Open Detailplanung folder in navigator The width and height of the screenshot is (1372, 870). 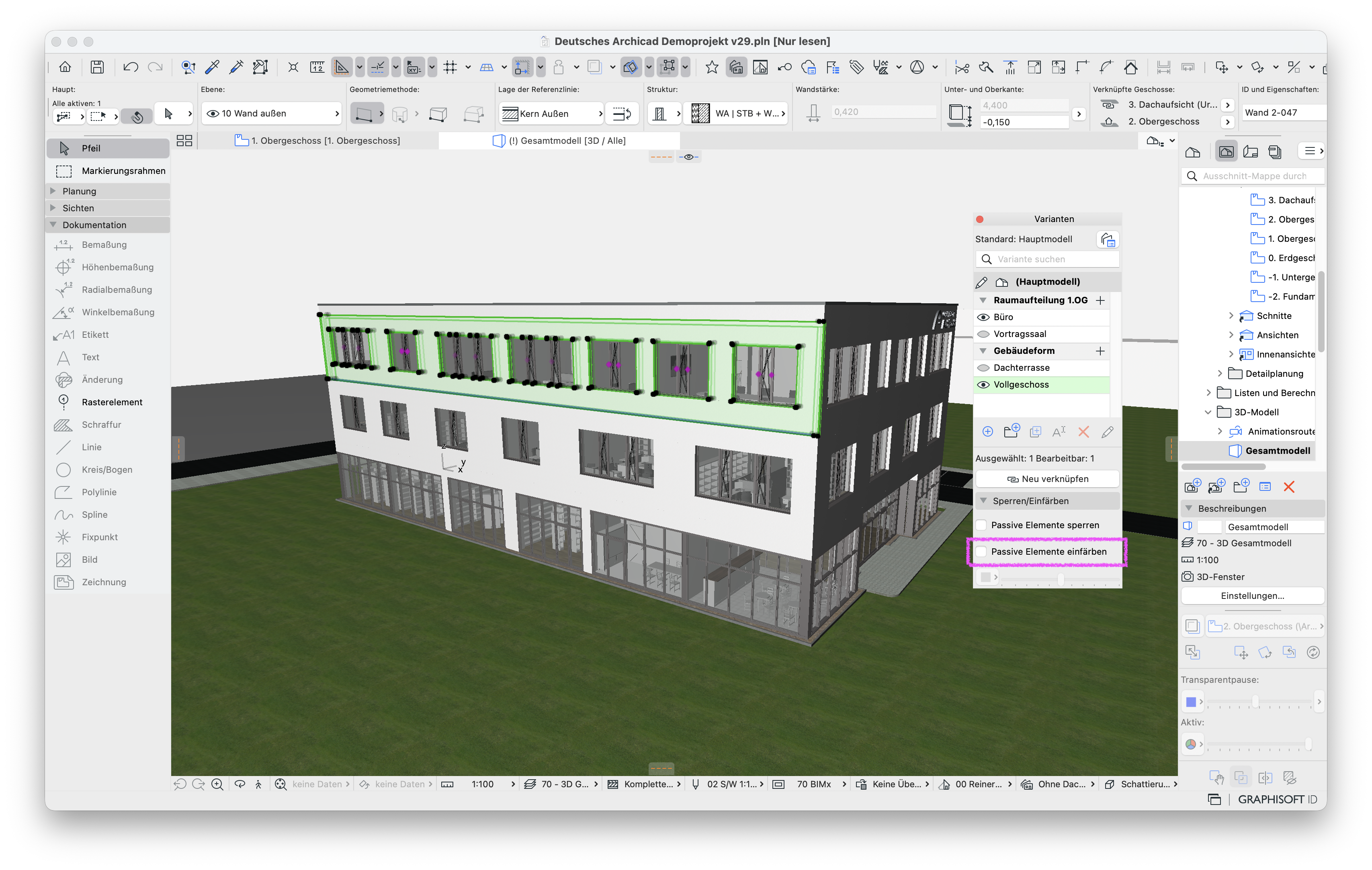click(x=1274, y=374)
